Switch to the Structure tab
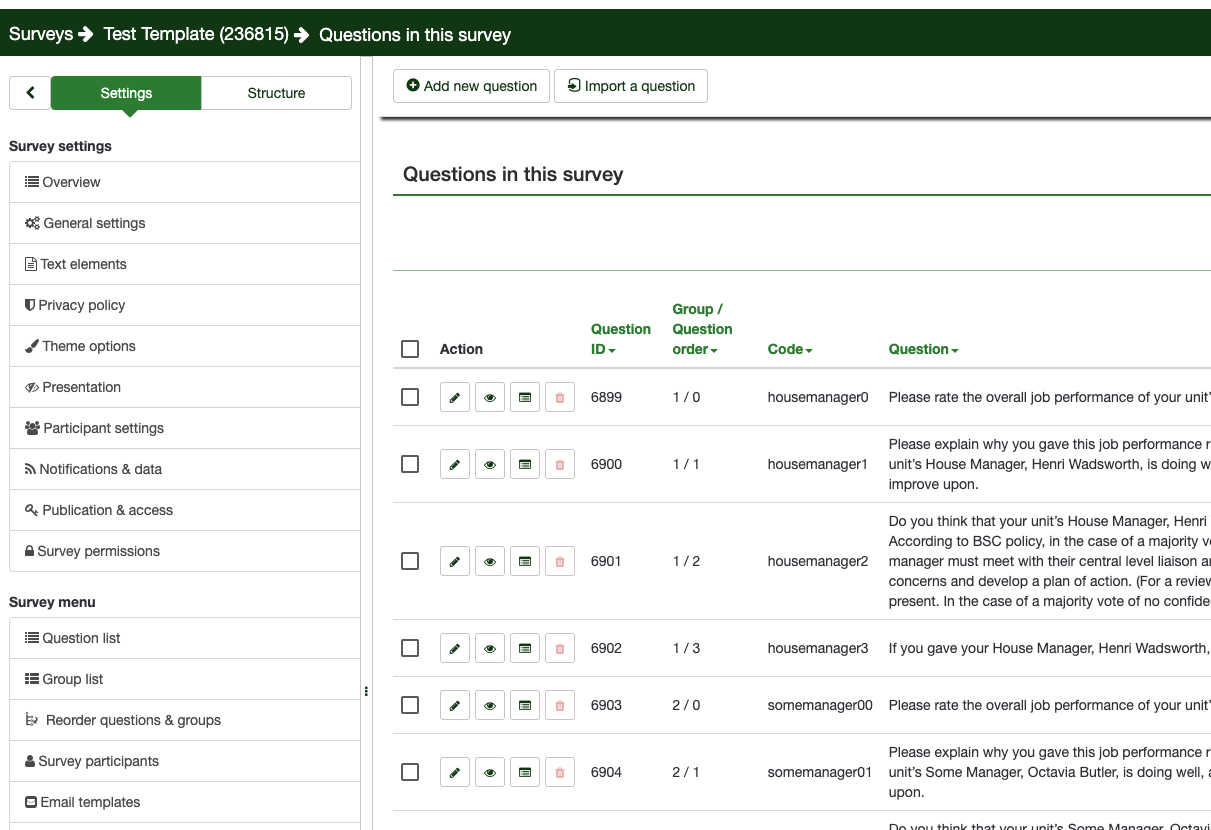Image resolution: width=1211 pixels, height=830 pixels. (x=276, y=93)
